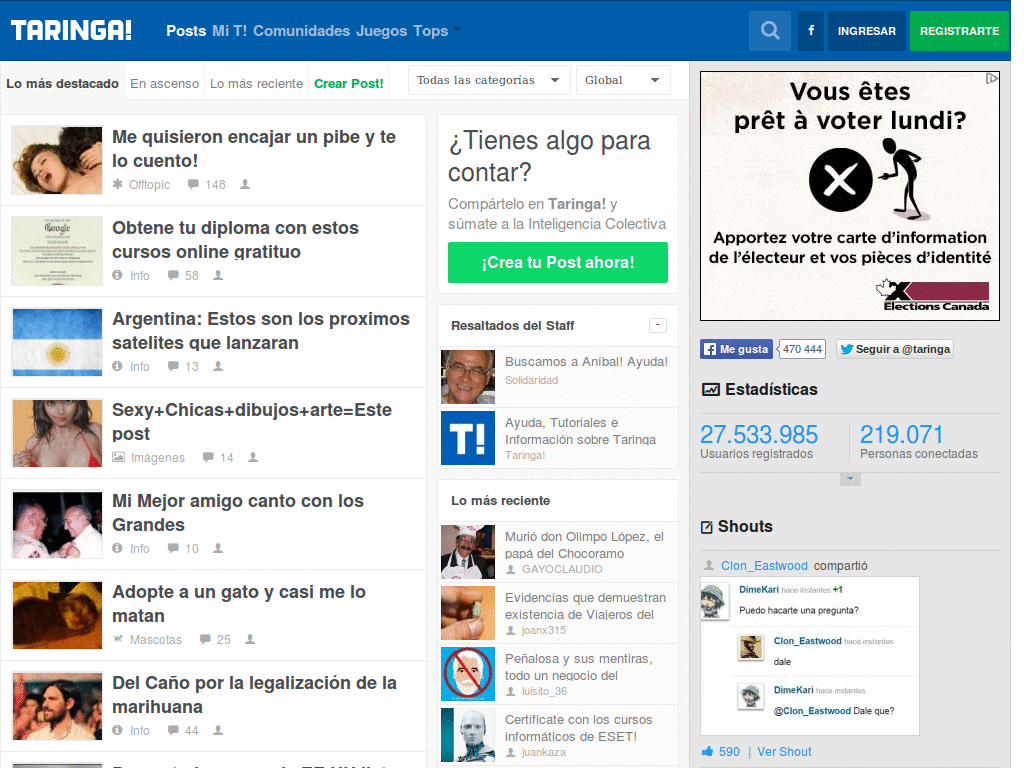This screenshot has width=1024, height=768.
Task: Click the REGISTRARTE button
Action: tap(959, 31)
